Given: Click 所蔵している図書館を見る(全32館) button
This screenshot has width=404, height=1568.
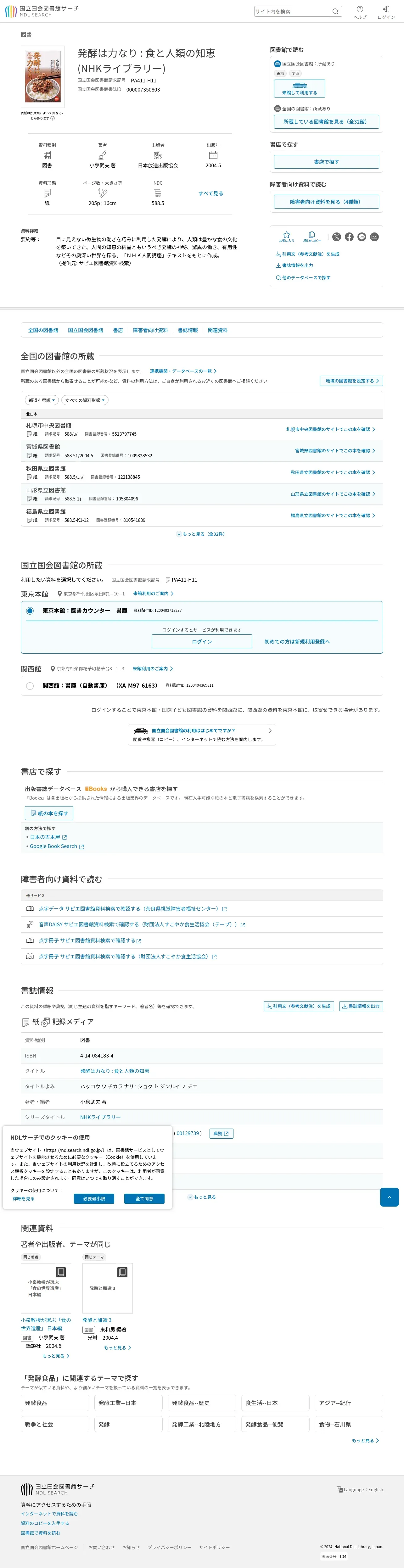Looking at the screenshot, I should 326,122.
